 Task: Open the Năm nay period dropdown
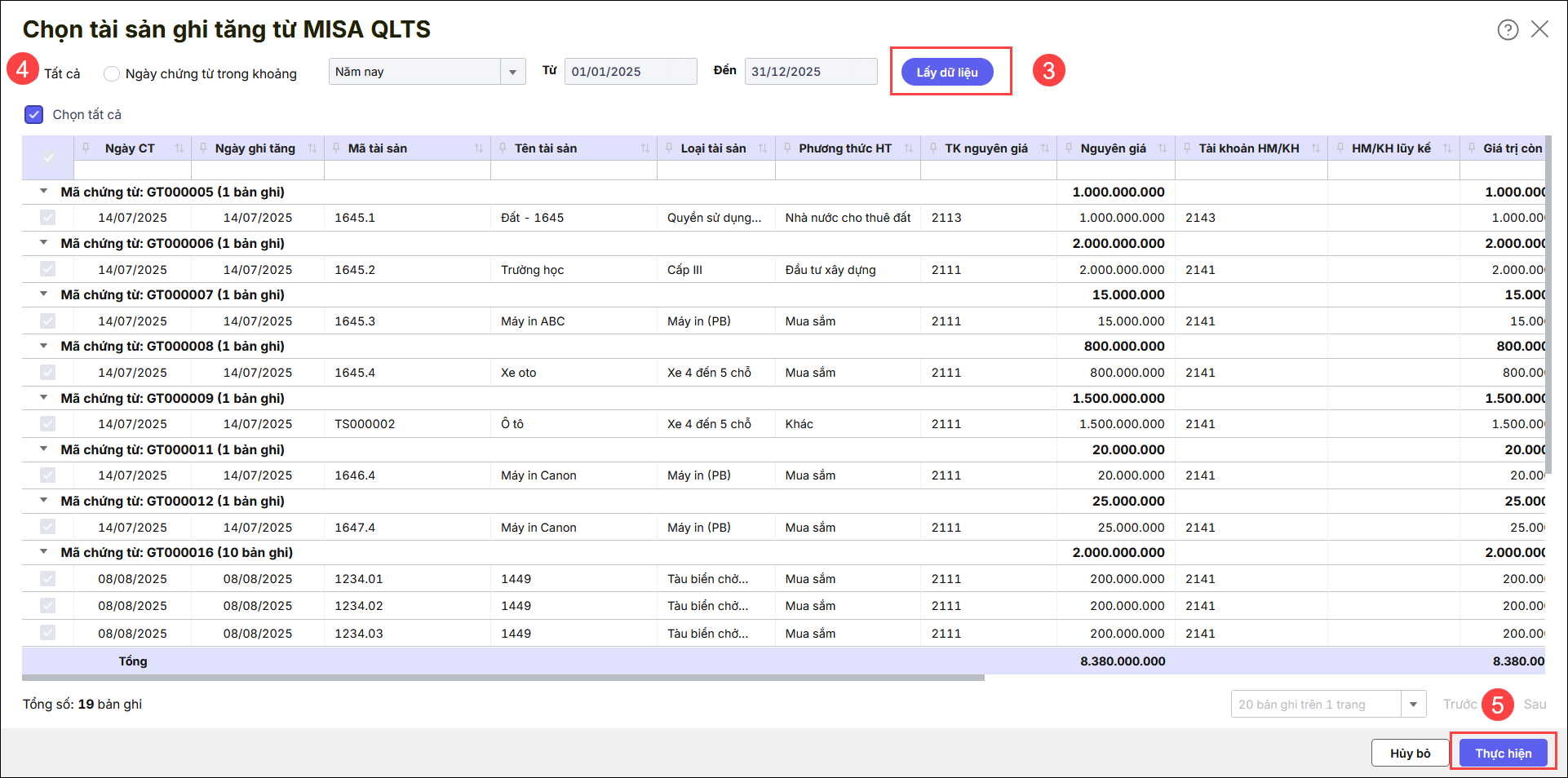pyautogui.click(x=512, y=72)
